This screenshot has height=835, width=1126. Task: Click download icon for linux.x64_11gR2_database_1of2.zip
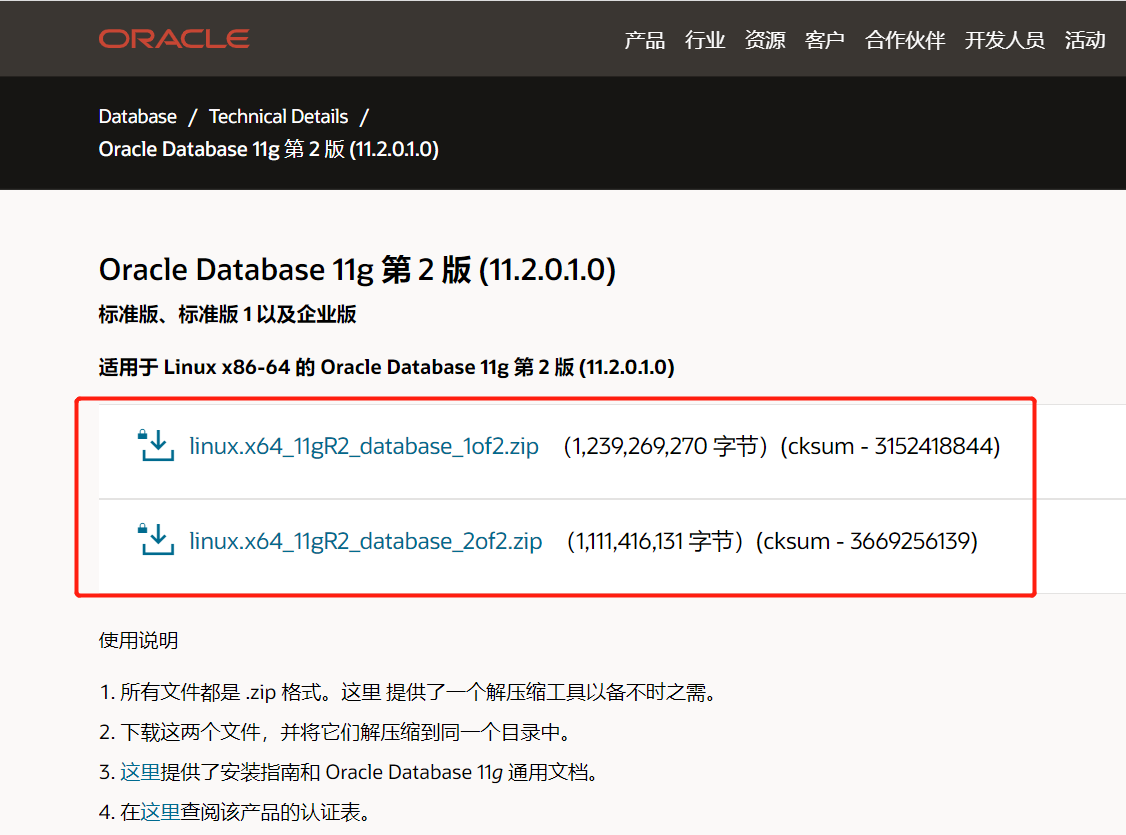point(156,445)
